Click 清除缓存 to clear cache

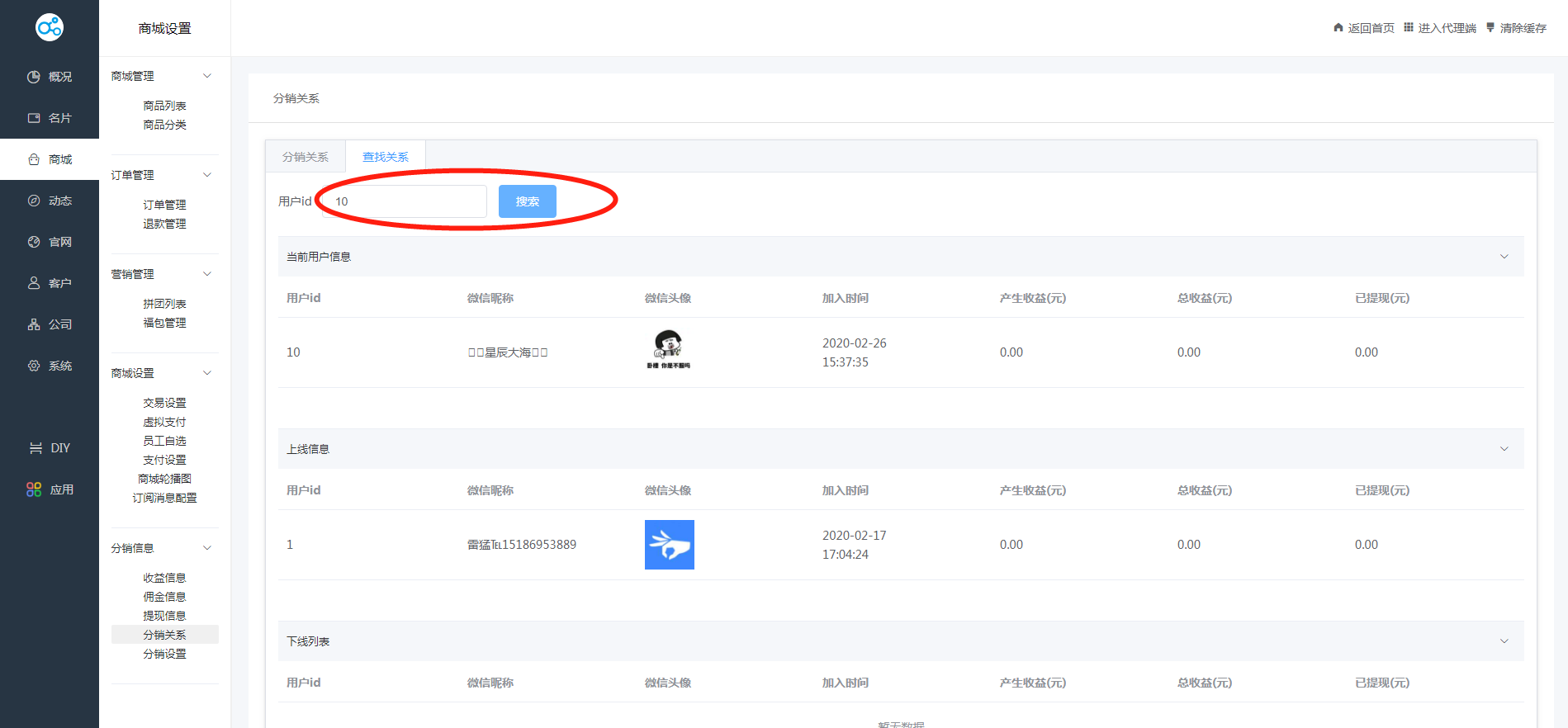(1516, 28)
